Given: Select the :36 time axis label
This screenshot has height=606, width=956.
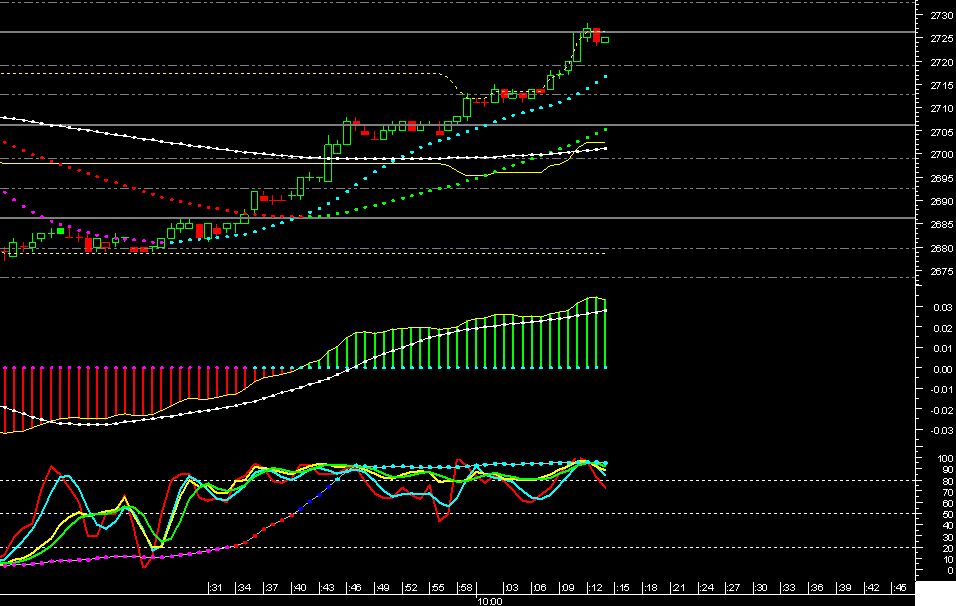Looking at the screenshot, I should click(817, 588).
